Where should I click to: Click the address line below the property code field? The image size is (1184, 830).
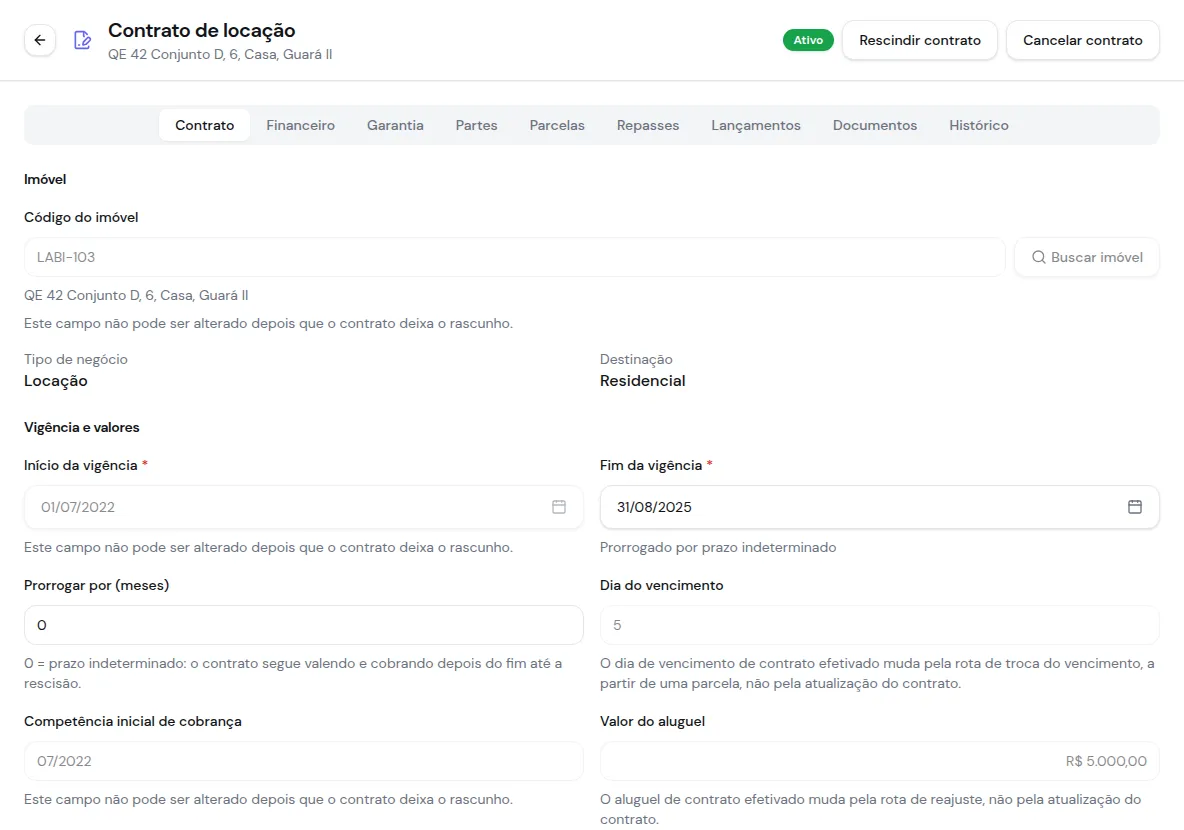click(x=136, y=295)
